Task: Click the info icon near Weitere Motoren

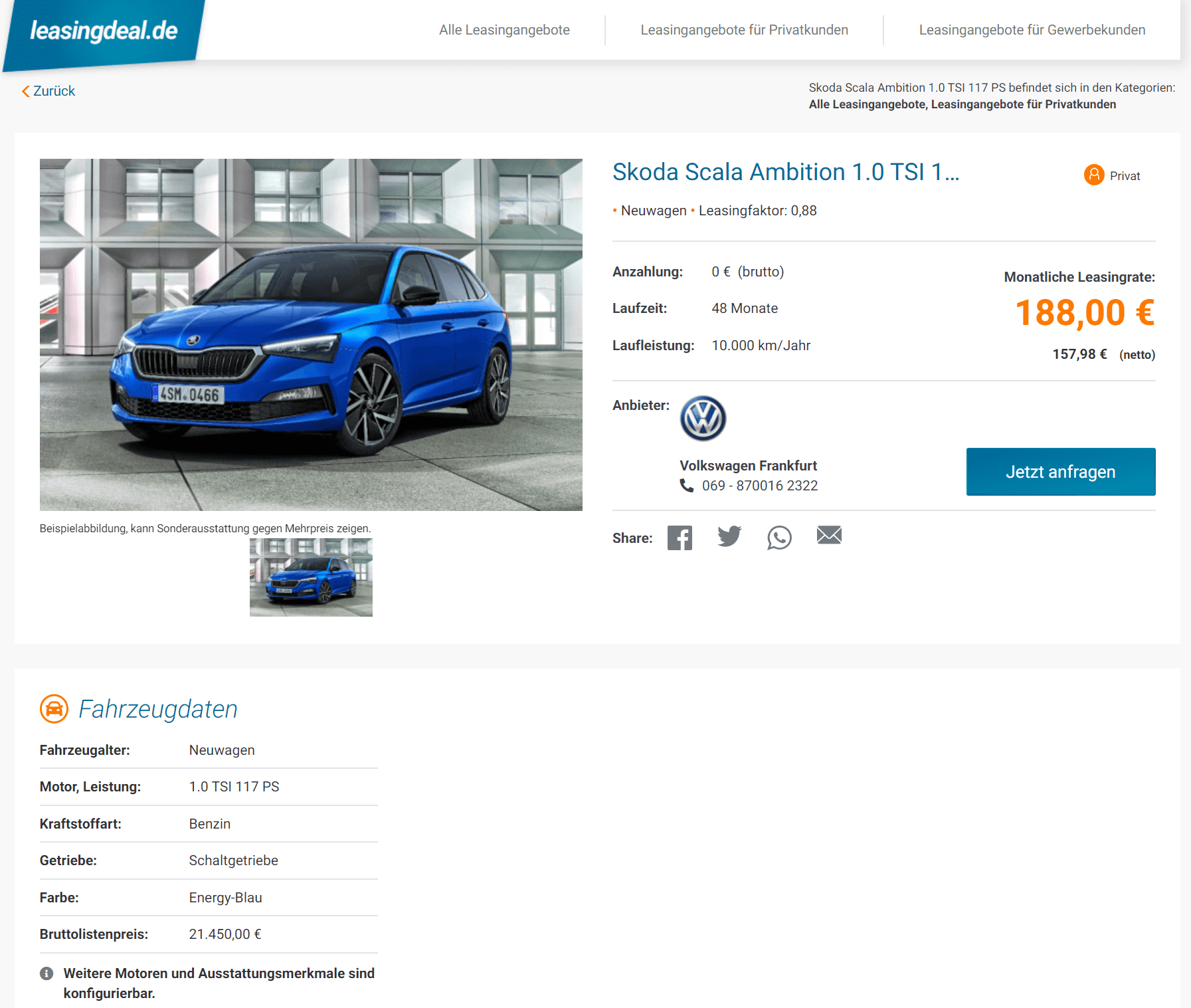Action: 46,973
